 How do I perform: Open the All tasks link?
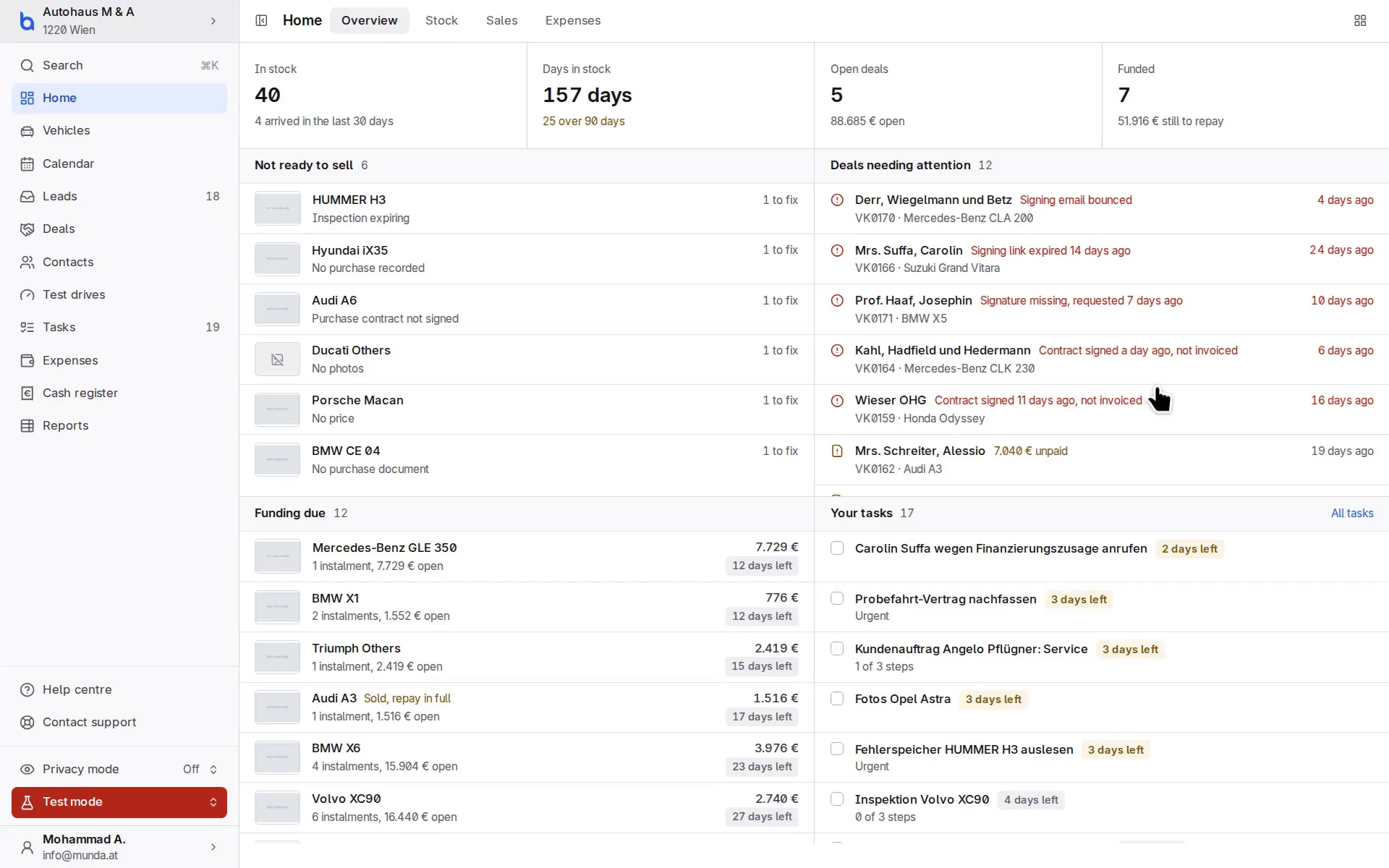[1352, 513]
